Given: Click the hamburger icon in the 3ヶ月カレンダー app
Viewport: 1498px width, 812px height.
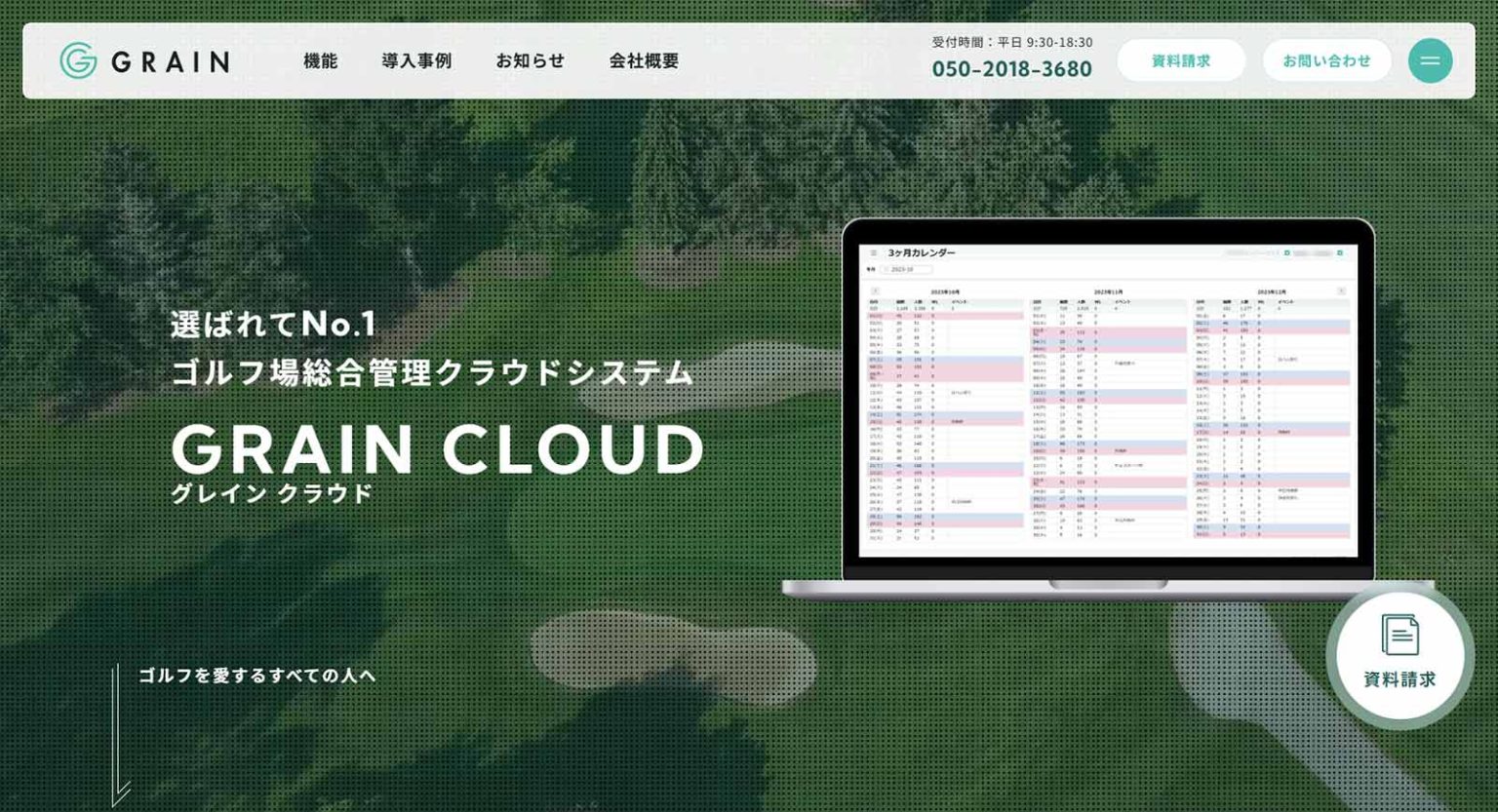Looking at the screenshot, I should [x=874, y=253].
